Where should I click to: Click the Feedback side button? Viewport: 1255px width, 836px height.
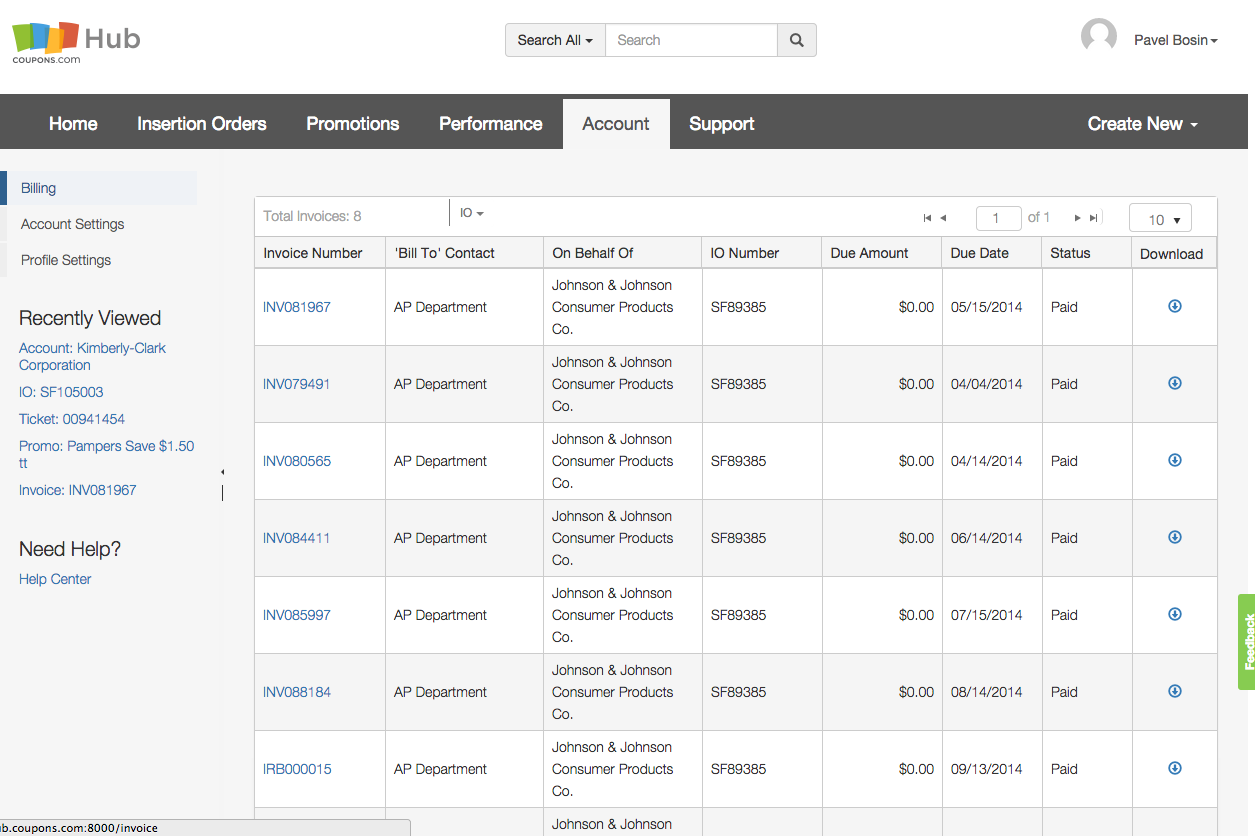(1247, 642)
